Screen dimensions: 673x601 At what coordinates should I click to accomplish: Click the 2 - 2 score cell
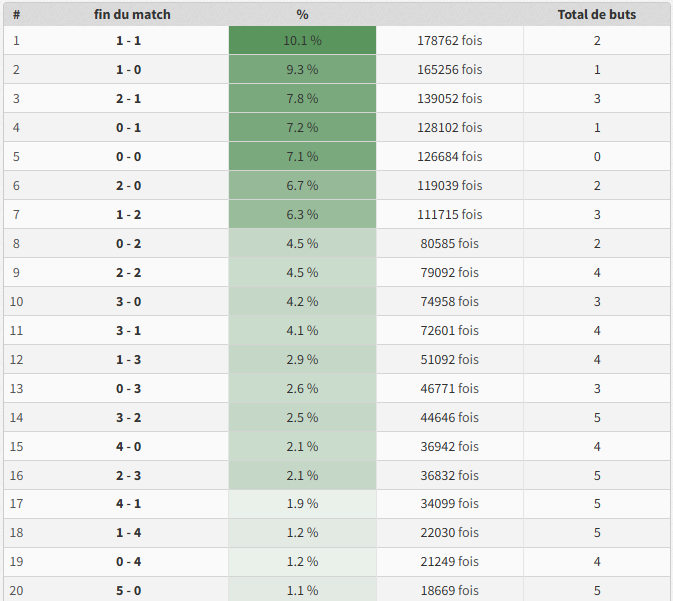coord(128,273)
